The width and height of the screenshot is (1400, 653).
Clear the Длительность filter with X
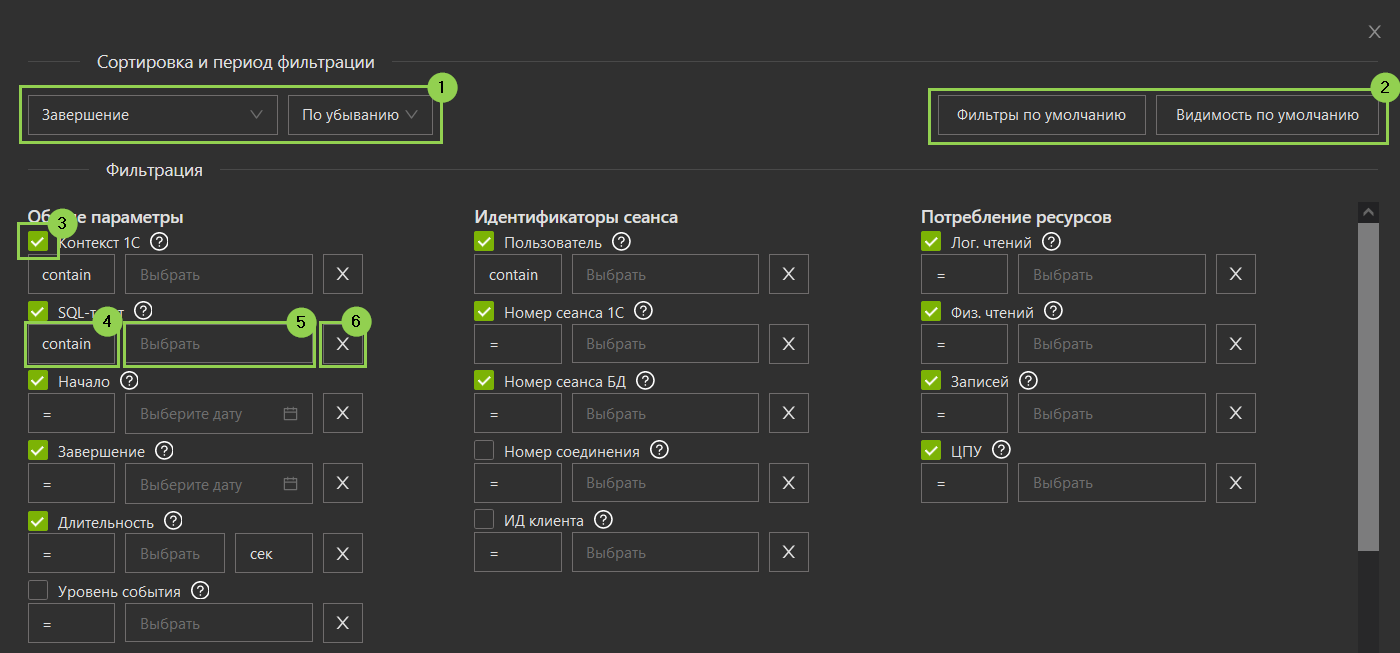click(x=342, y=553)
